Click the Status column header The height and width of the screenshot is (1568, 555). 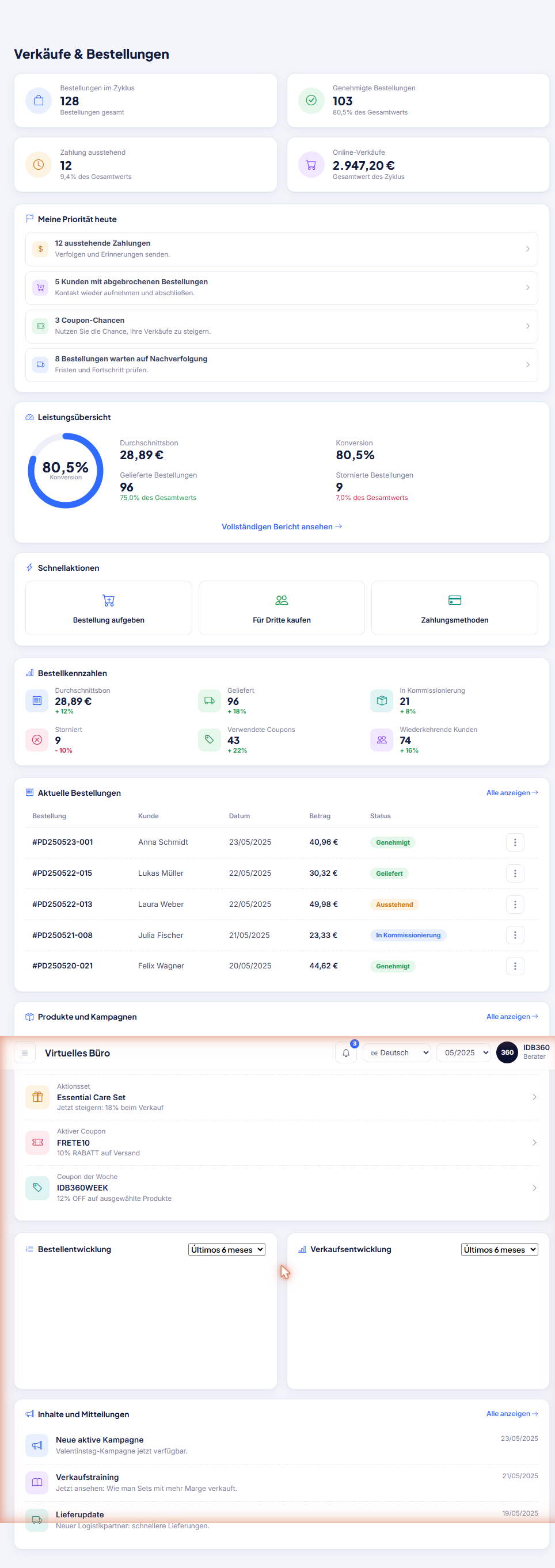pos(380,816)
